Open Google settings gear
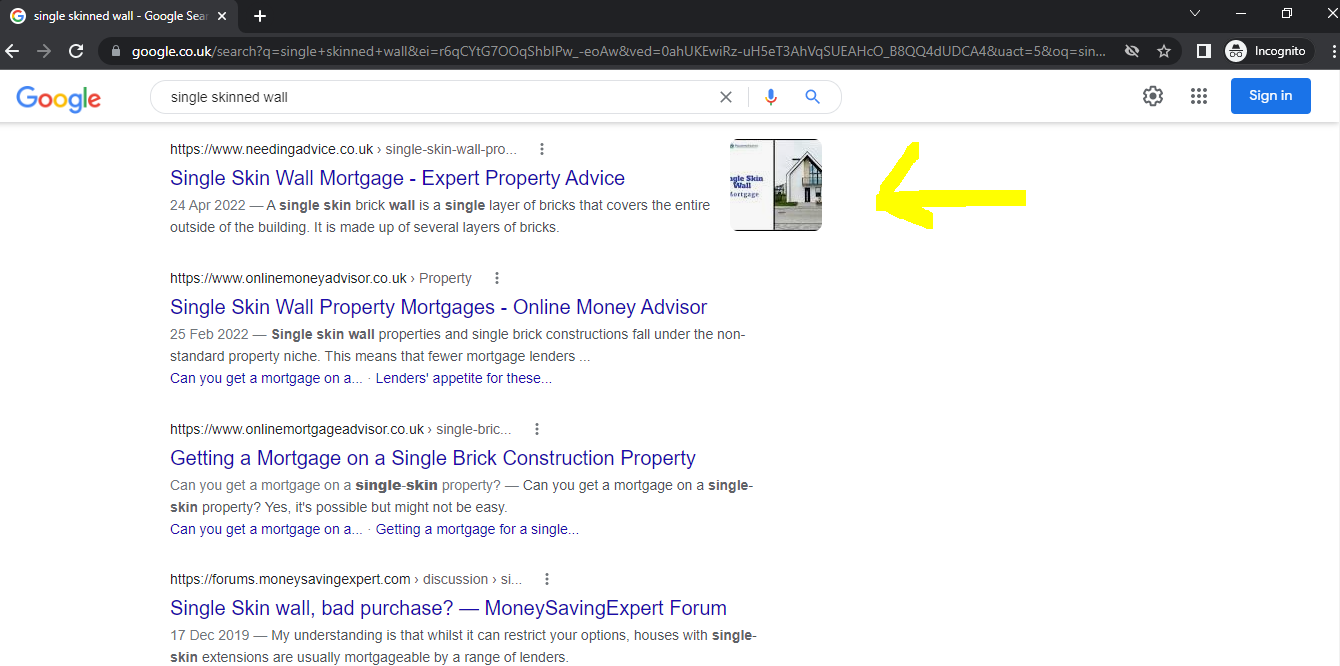1340x666 pixels. (x=1153, y=96)
